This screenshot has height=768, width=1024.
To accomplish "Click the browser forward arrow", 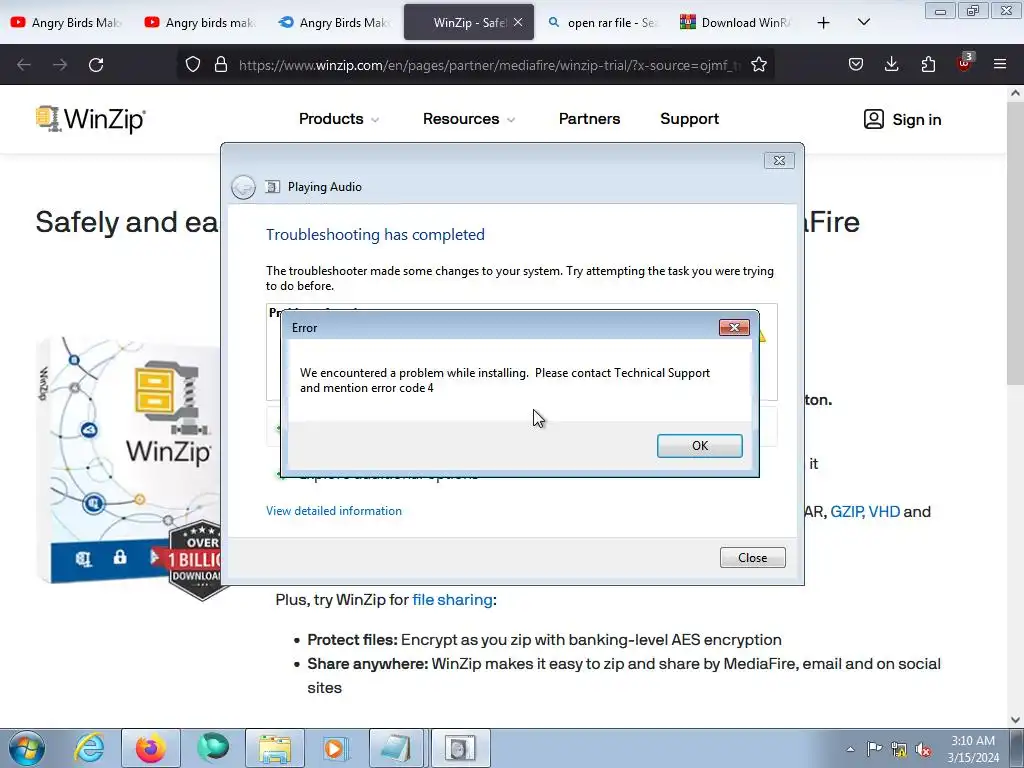I will click(60, 65).
